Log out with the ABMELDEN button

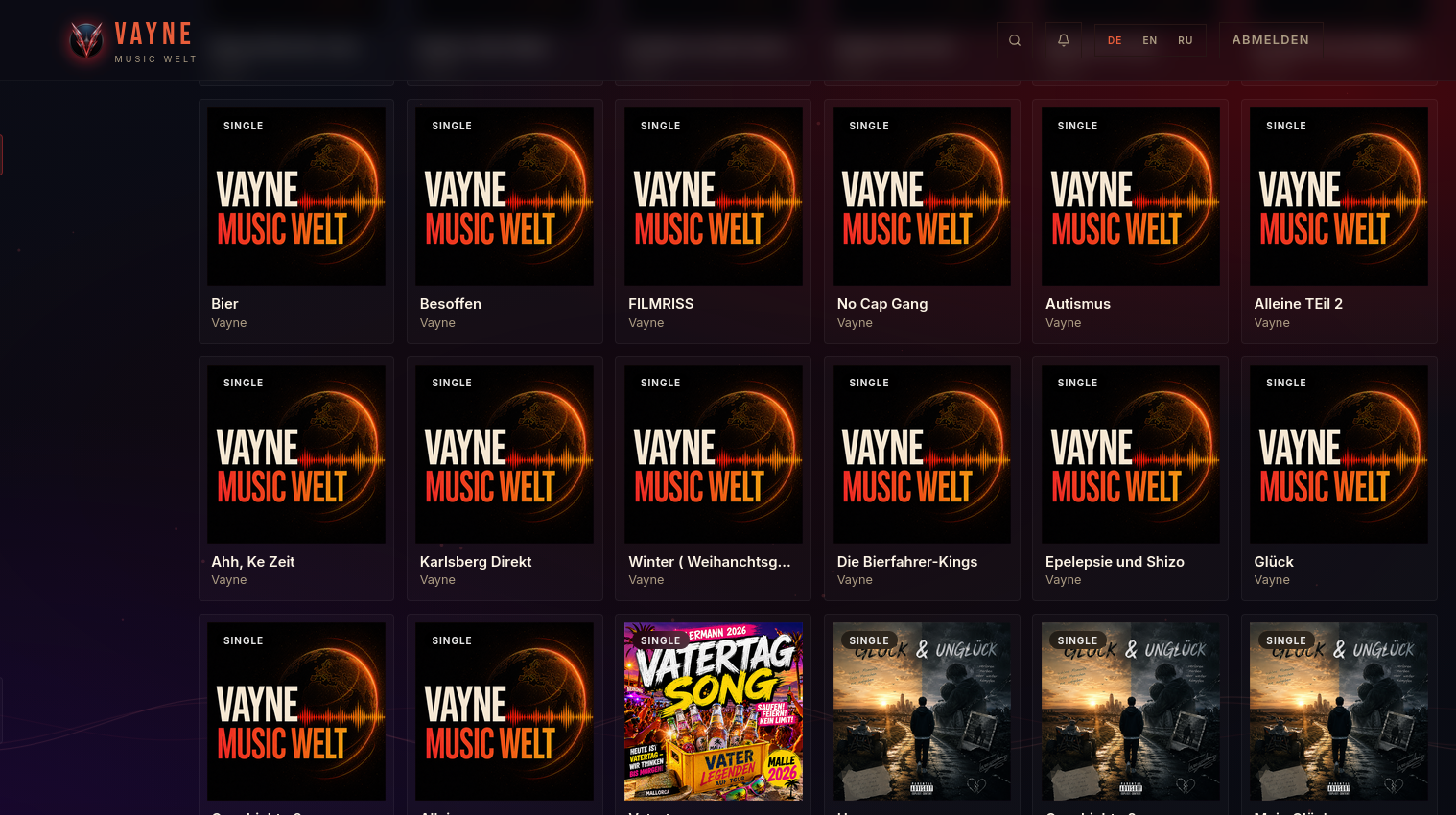click(x=1271, y=40)
